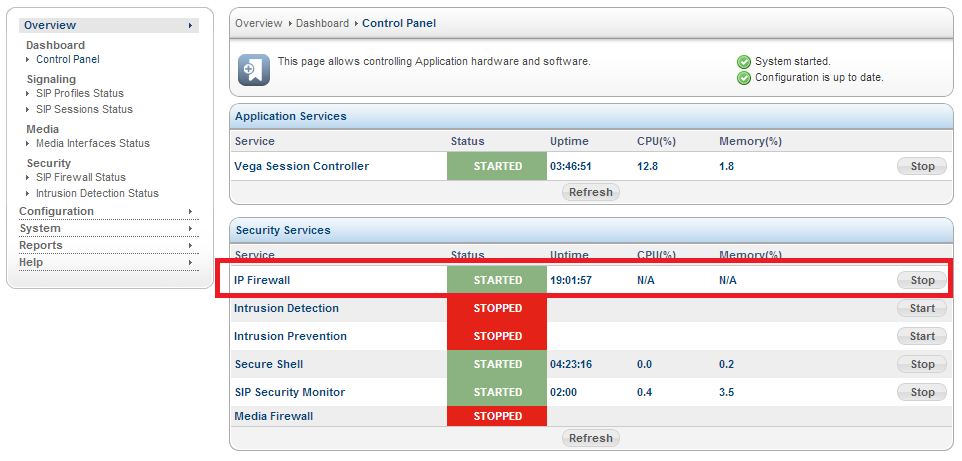Go to Media Interfaces Status
The height and width of the screenshot is (461, 962).
tap(93, 144)
